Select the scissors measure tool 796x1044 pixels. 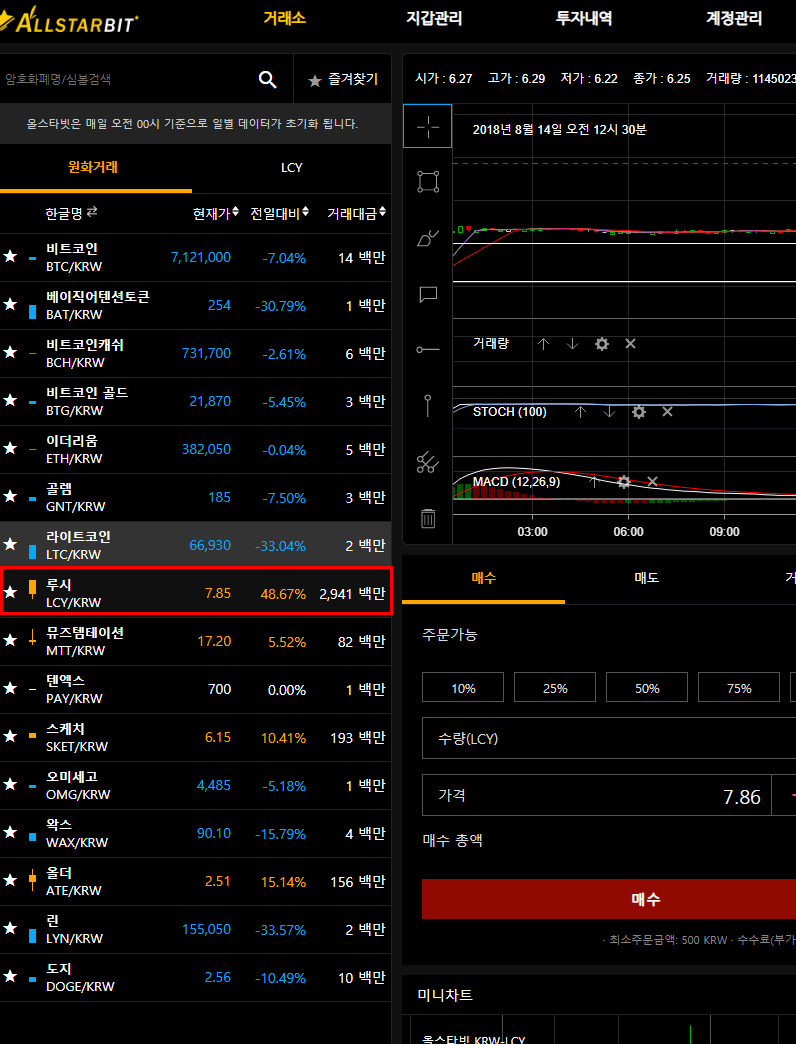[x=427, y=462]
